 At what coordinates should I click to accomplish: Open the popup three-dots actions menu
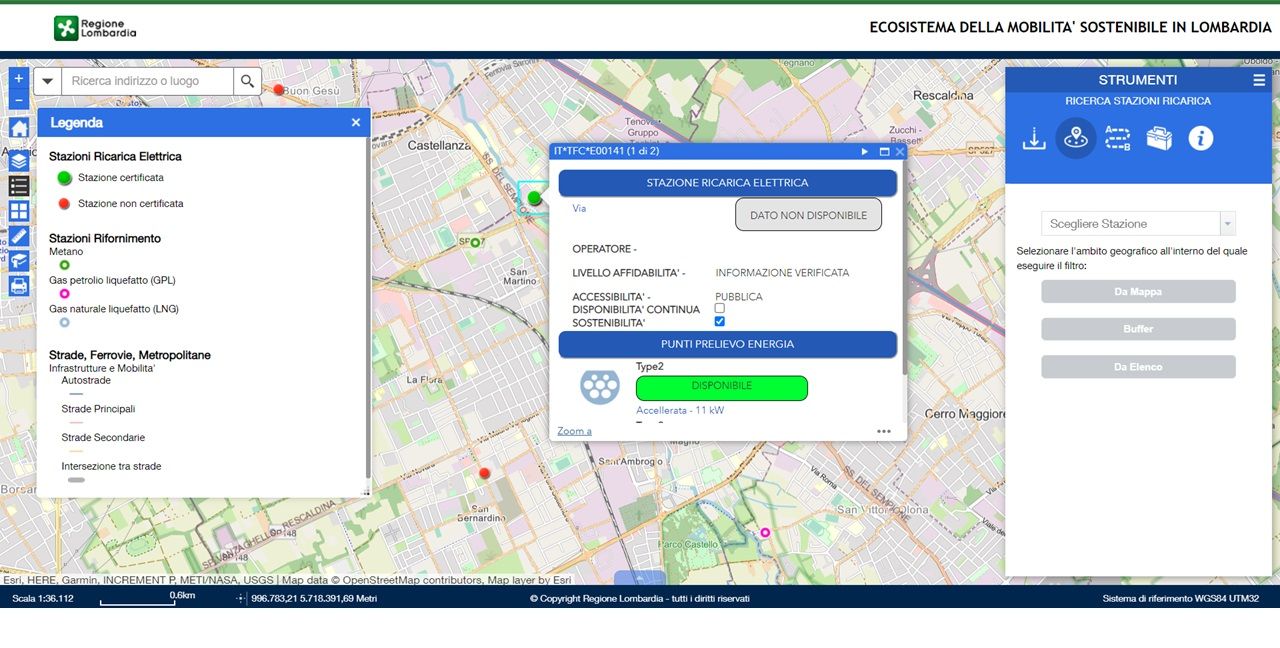pos(883,431)
